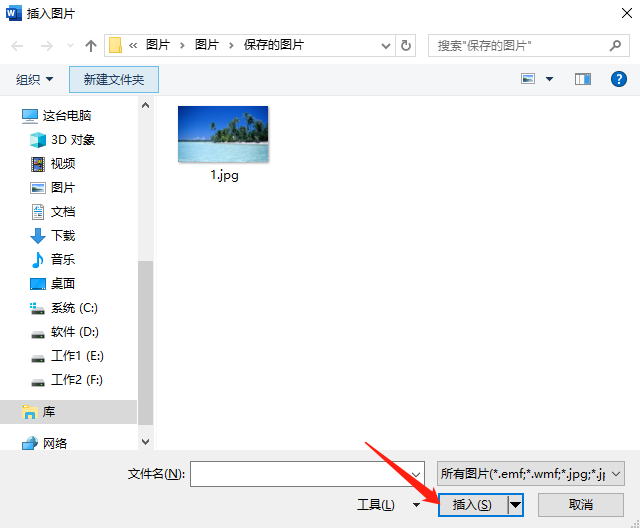Click the folder icon in address bar

116,45
